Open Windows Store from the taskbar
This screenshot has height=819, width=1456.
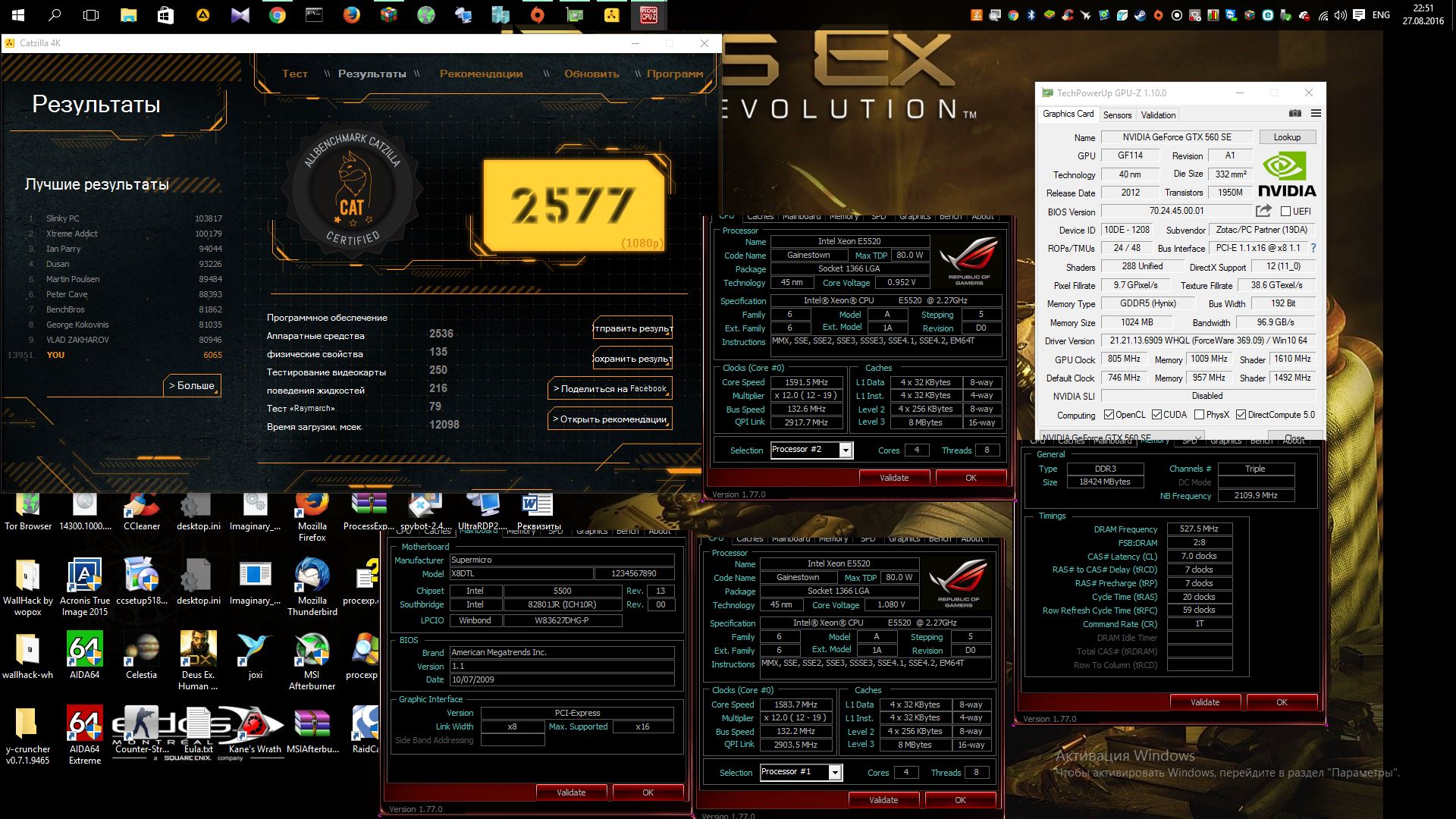pos(165,15)
